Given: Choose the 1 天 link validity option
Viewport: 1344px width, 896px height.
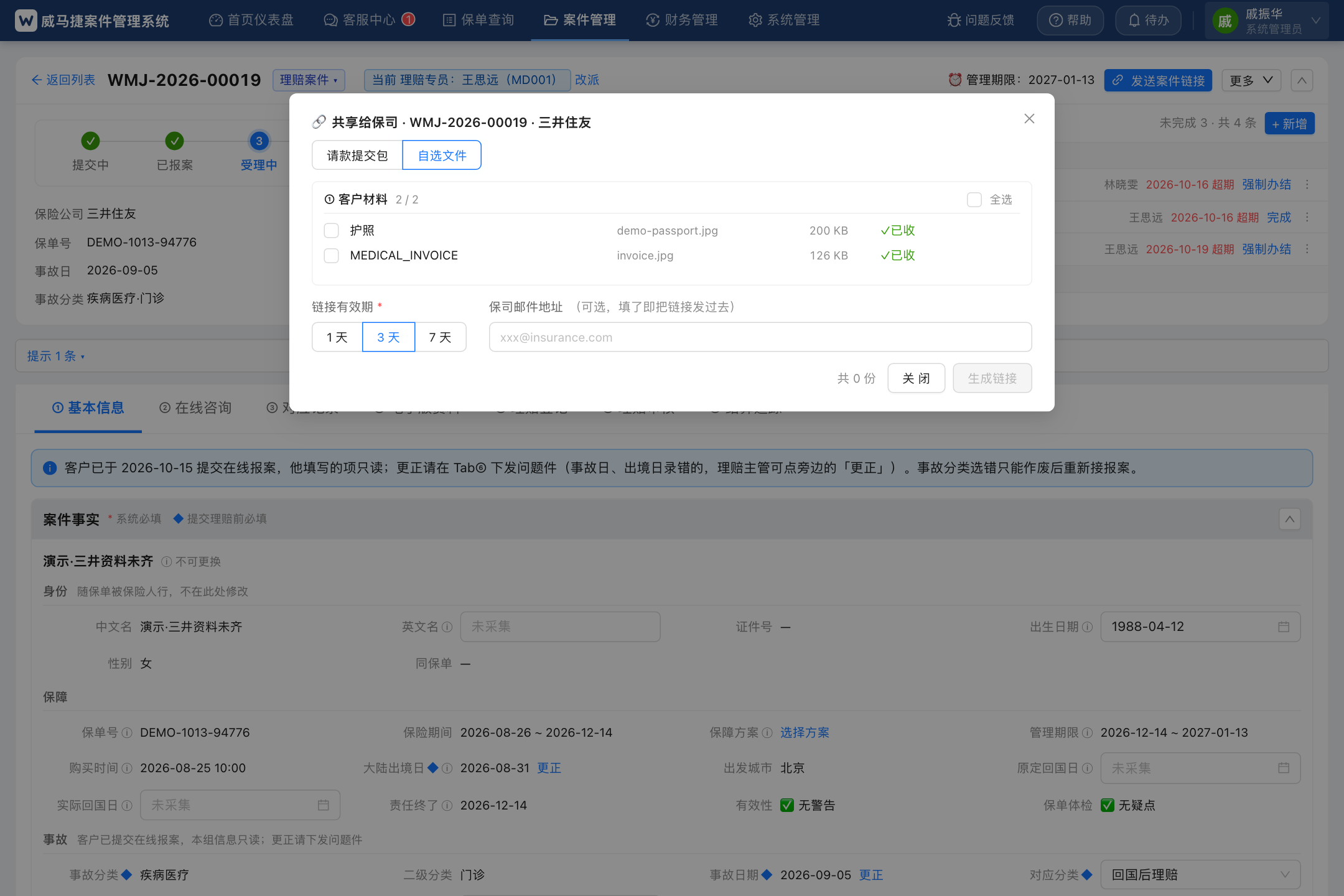Looking at the screenshot, I should [337, 337].
